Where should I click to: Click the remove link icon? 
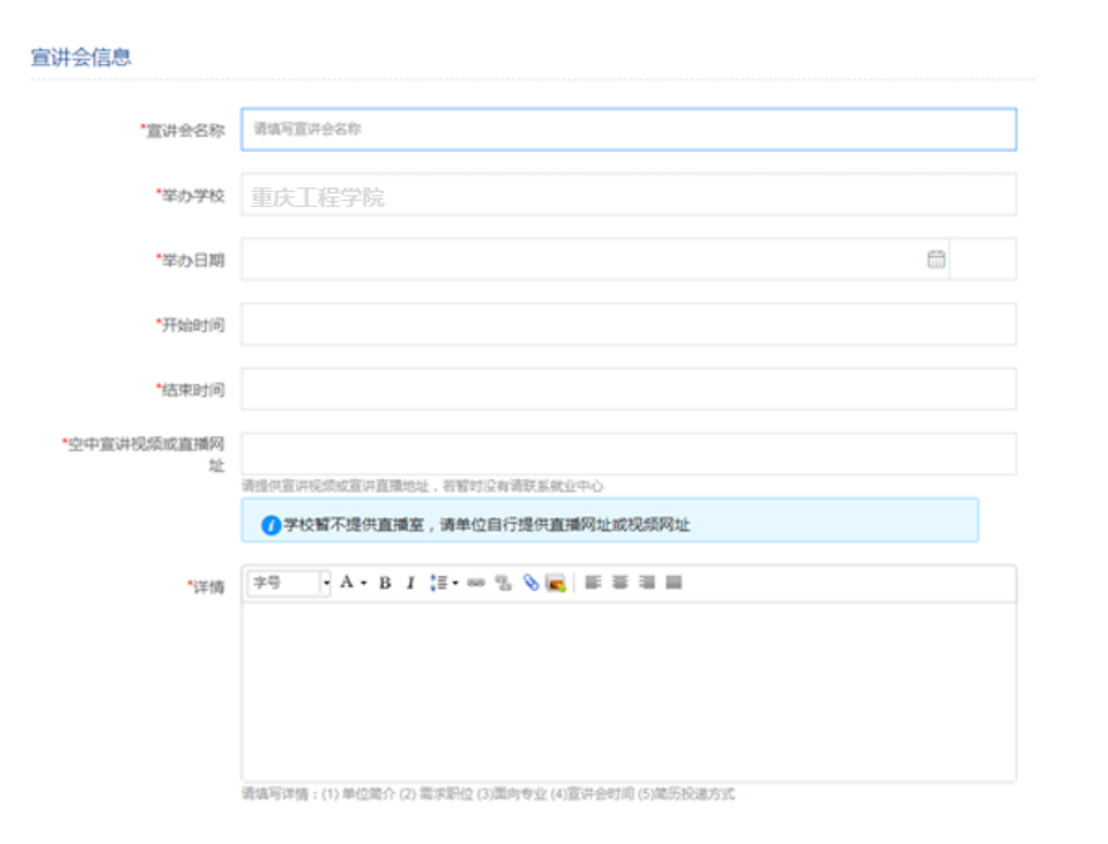coord(503,583)
